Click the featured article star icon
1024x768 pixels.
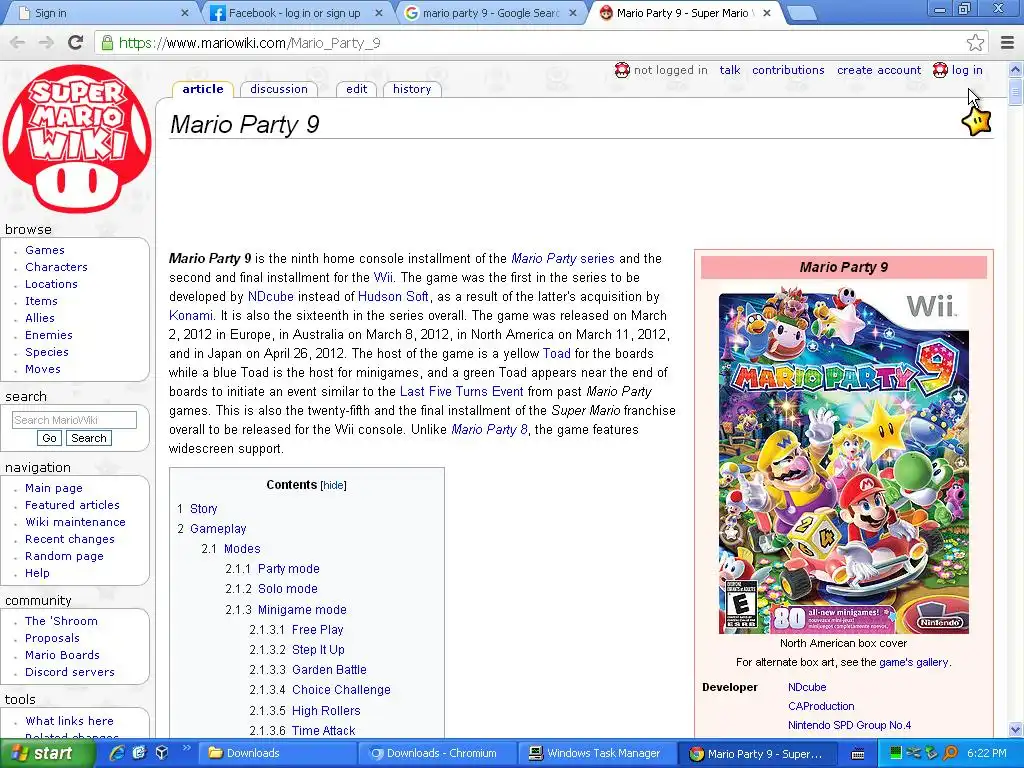[977, 121]
